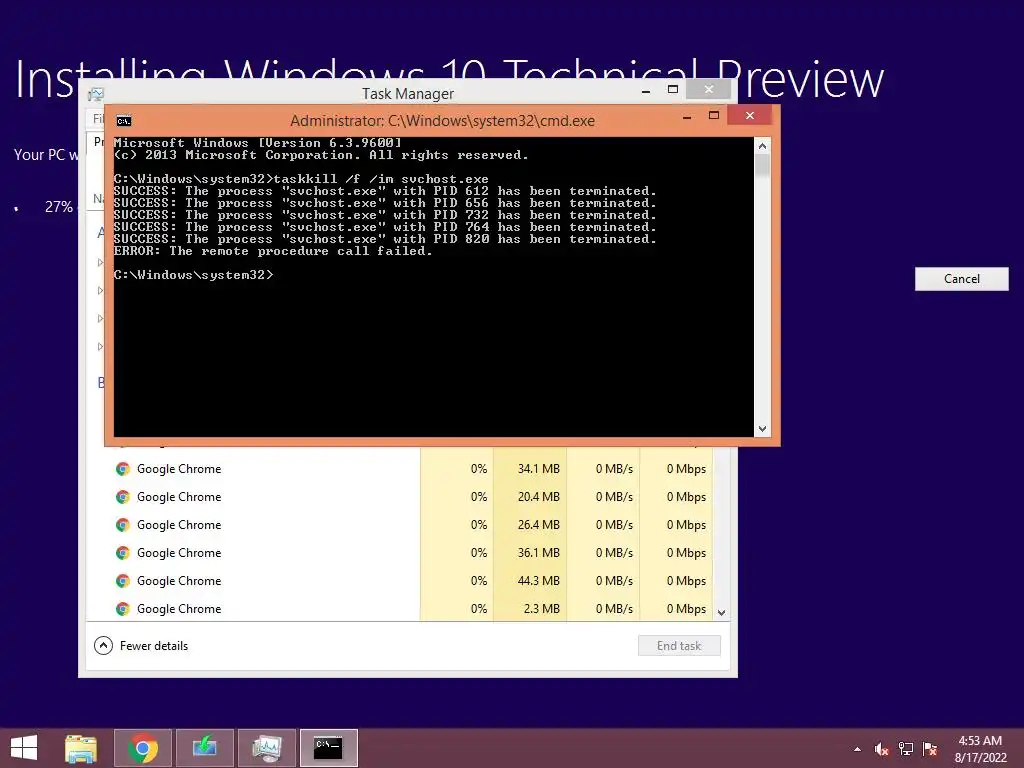1024x768 pixels.
Task: Click Chrome icon of the 34.1 MB row
Action: [123, 469]
